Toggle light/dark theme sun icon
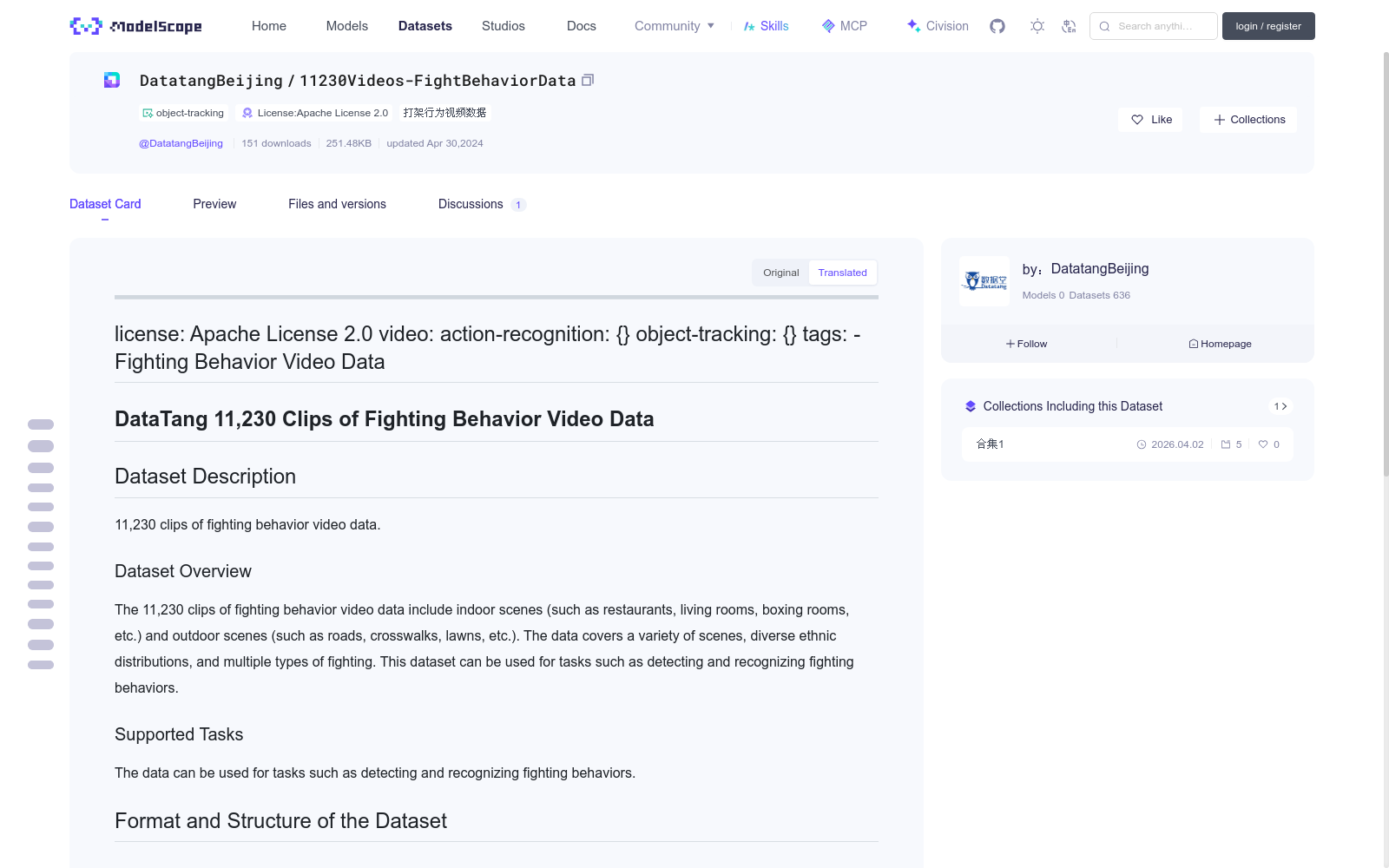1389x868 pixels. click(1037, 26)
